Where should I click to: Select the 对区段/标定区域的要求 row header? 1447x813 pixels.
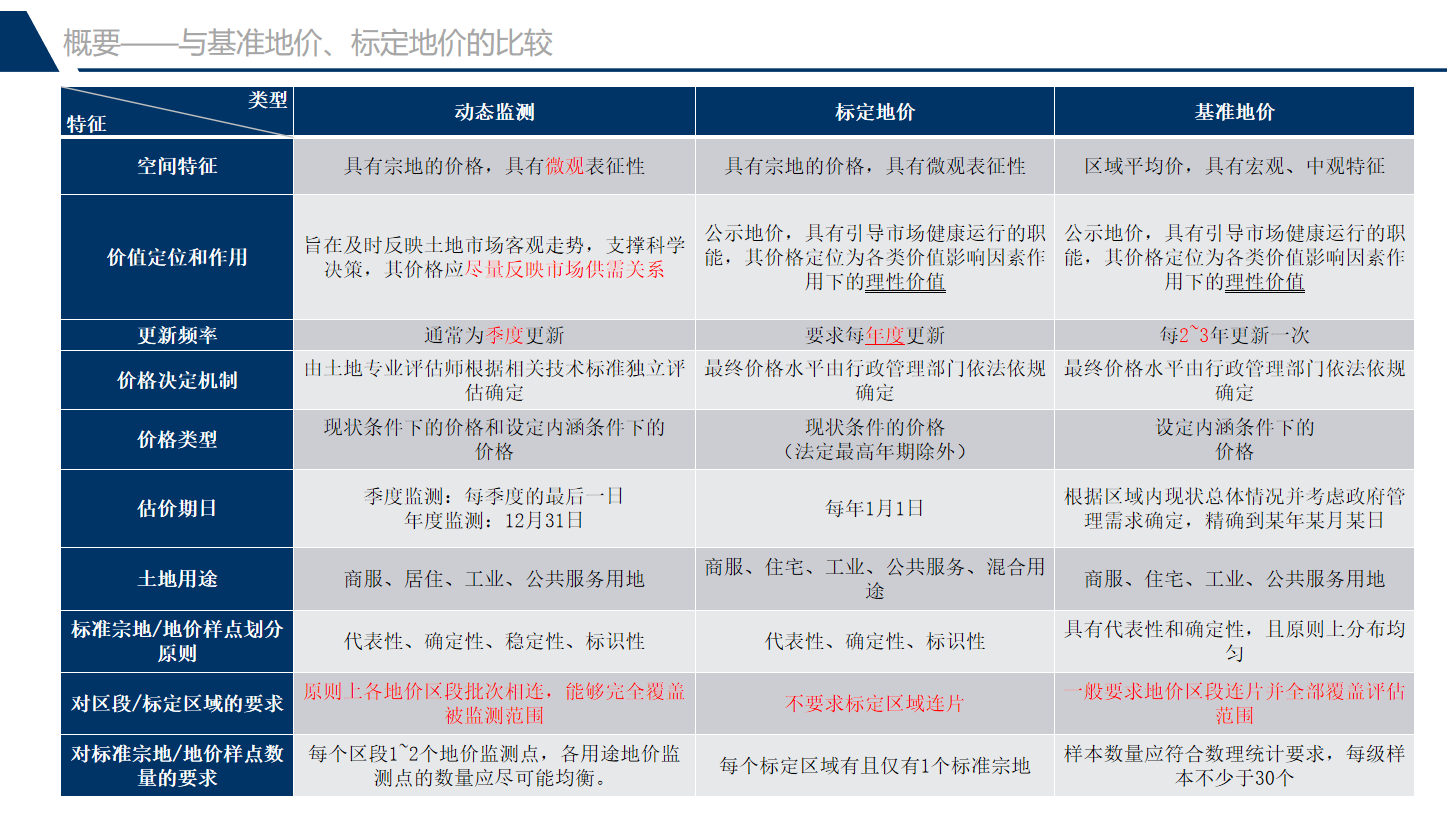click(177, 703)
